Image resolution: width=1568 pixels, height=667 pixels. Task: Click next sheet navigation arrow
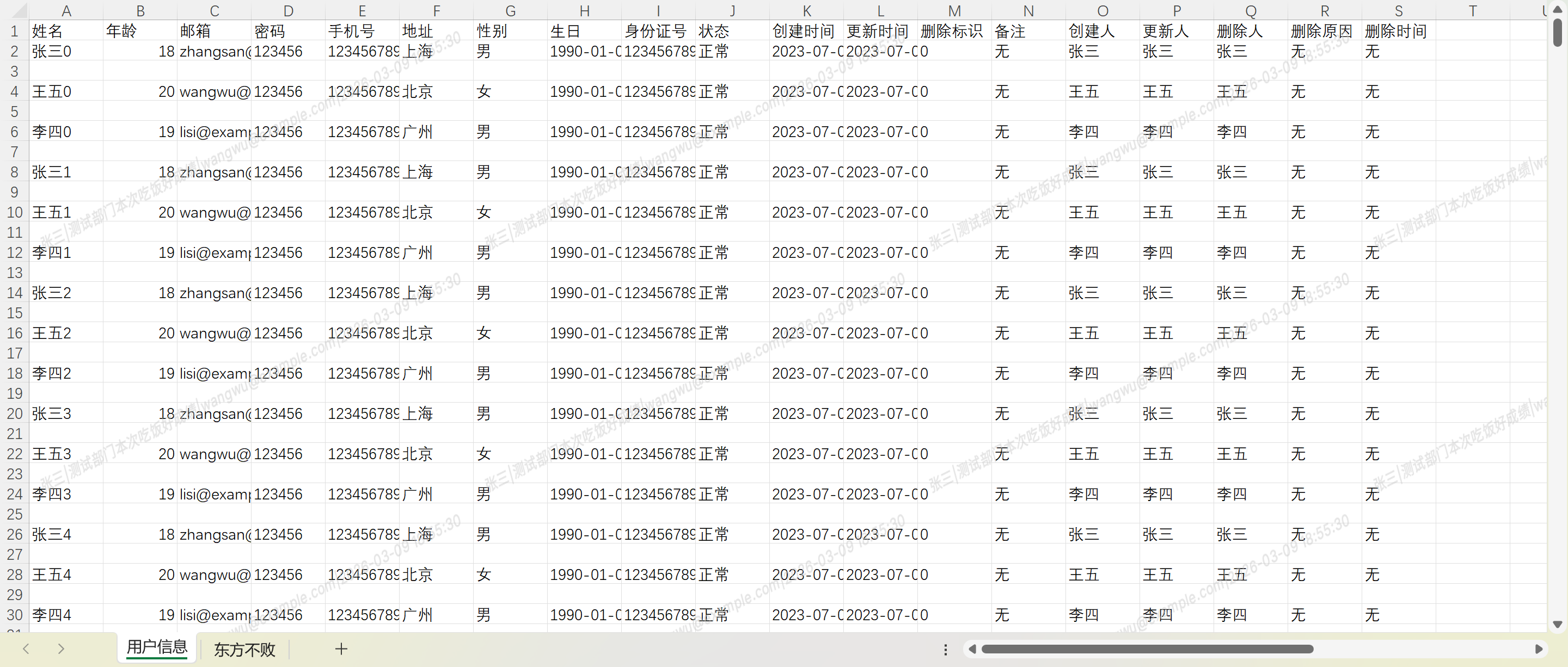click(61, 649)
